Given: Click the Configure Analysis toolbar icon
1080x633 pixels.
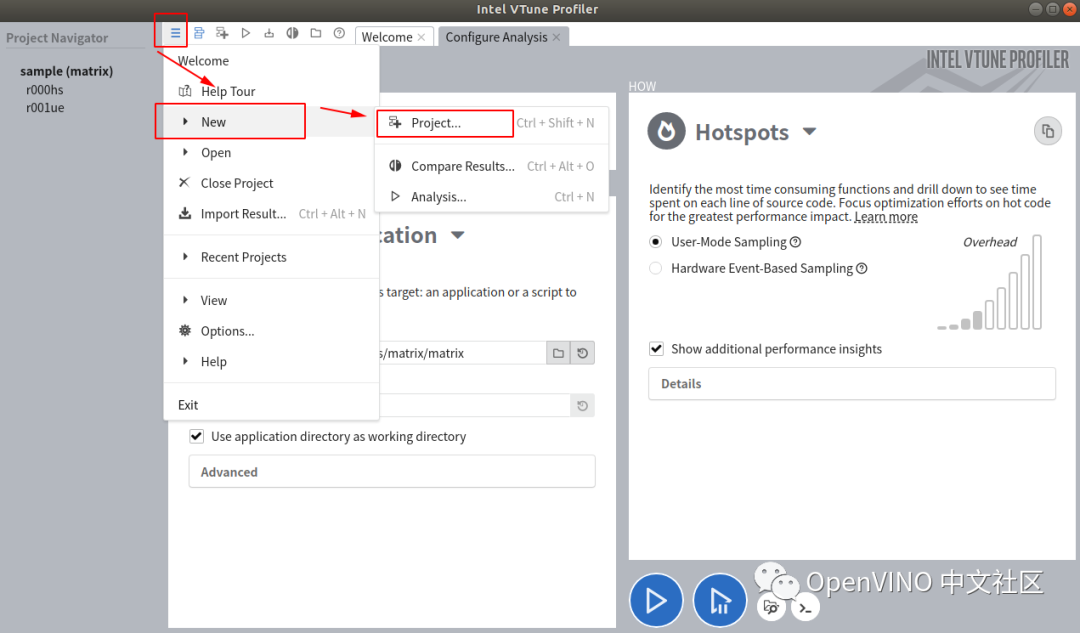Looking at the screenshot, I should pyautogui.click(x=199, y=32).
